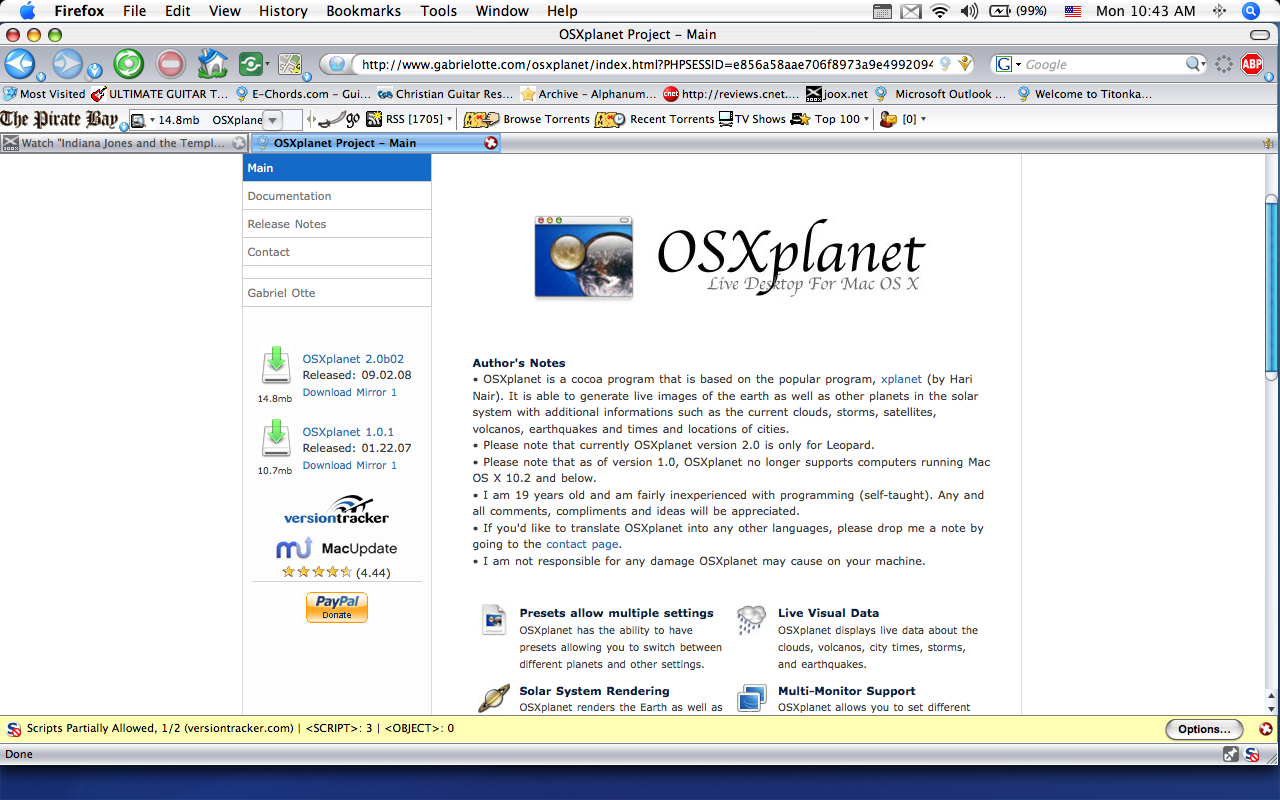Image resolution: width=1280 pixels, height=800 pixels.
Task: Click the green download icon for OSXplanet 2.0b02
Action: pos(276,365)
